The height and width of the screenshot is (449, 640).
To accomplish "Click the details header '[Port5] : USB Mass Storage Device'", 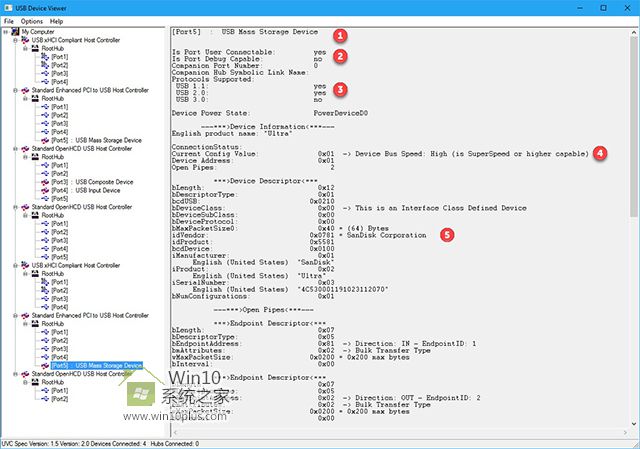I will (245, 32).
